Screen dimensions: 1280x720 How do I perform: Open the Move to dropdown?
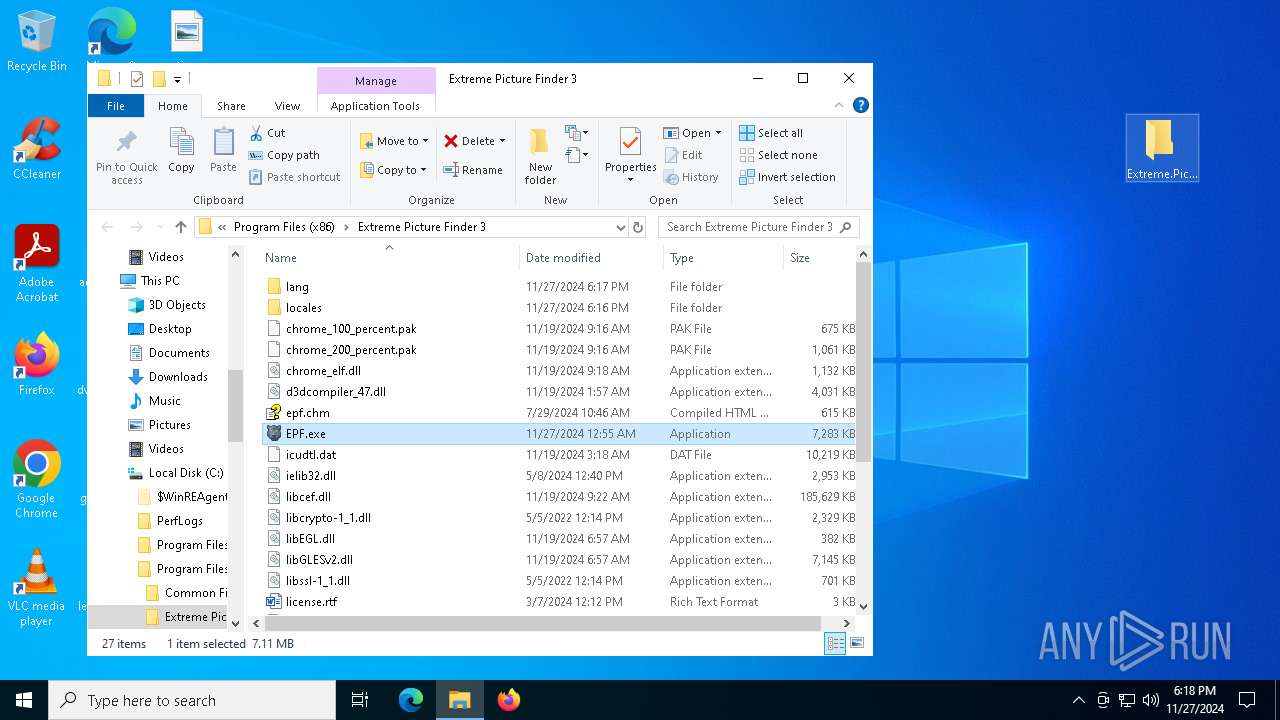click(x=395, y=141)
